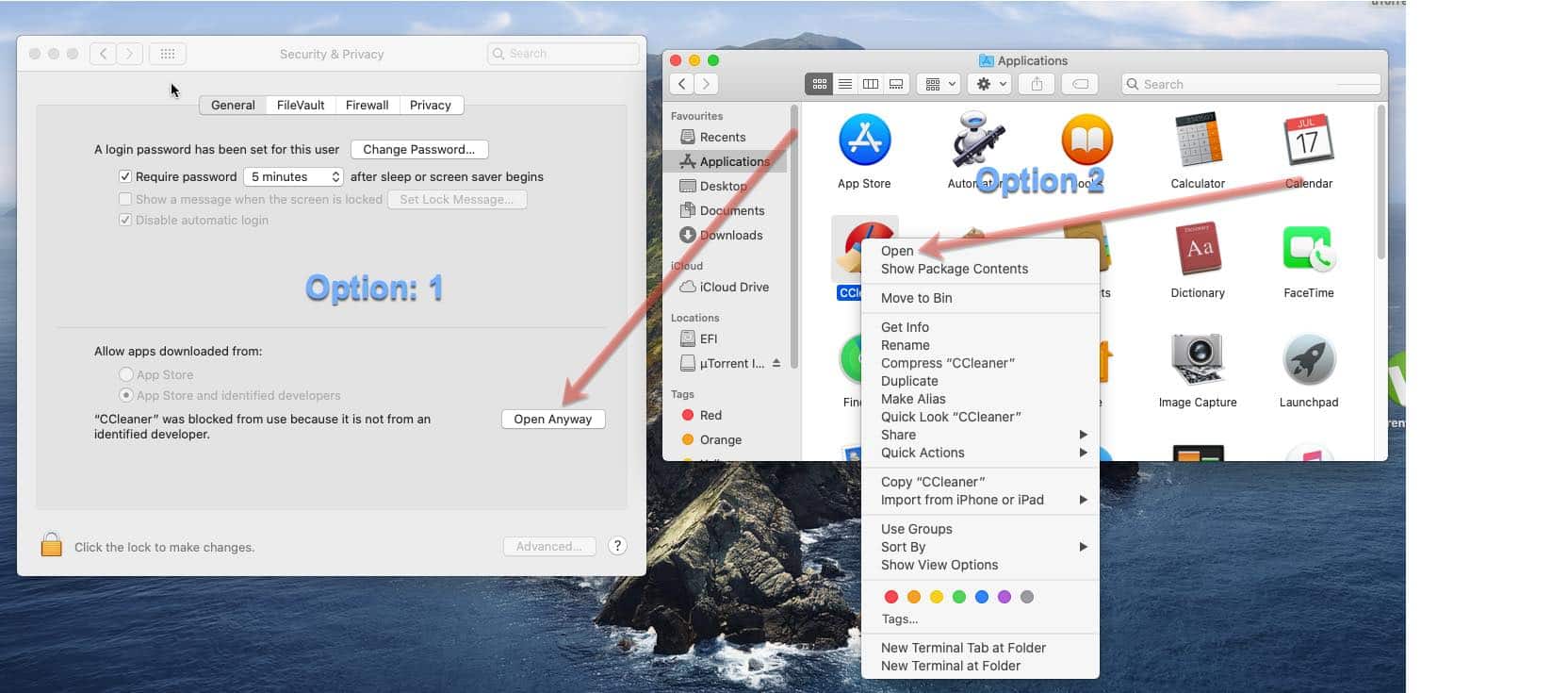Click the Finder share toolbar icon
The image size is (1568, 693).
tap(1037, 84)
